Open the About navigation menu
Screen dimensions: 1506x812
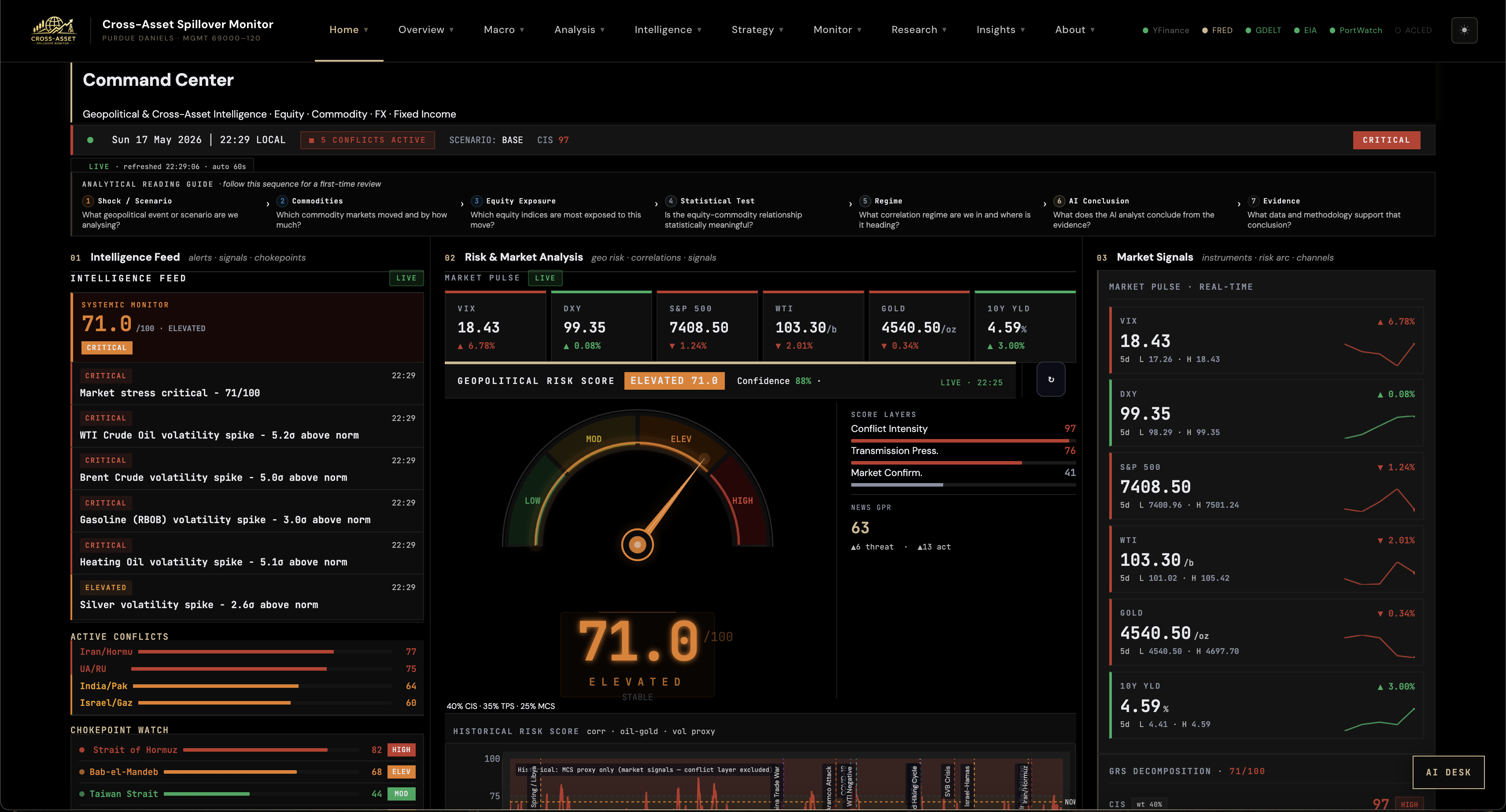pyautogui.click(x=1074, y=30)
